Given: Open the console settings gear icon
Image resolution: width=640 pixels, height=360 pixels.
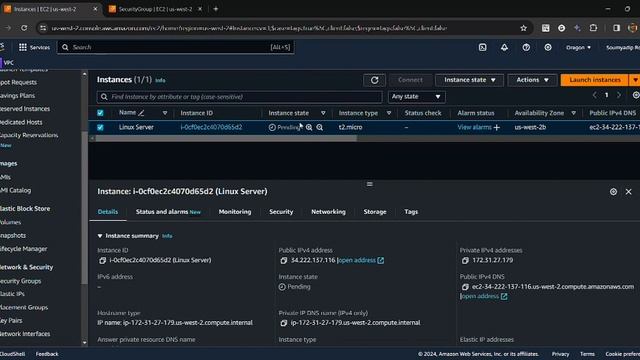Looking at the screenshot, I should point(548,47).
